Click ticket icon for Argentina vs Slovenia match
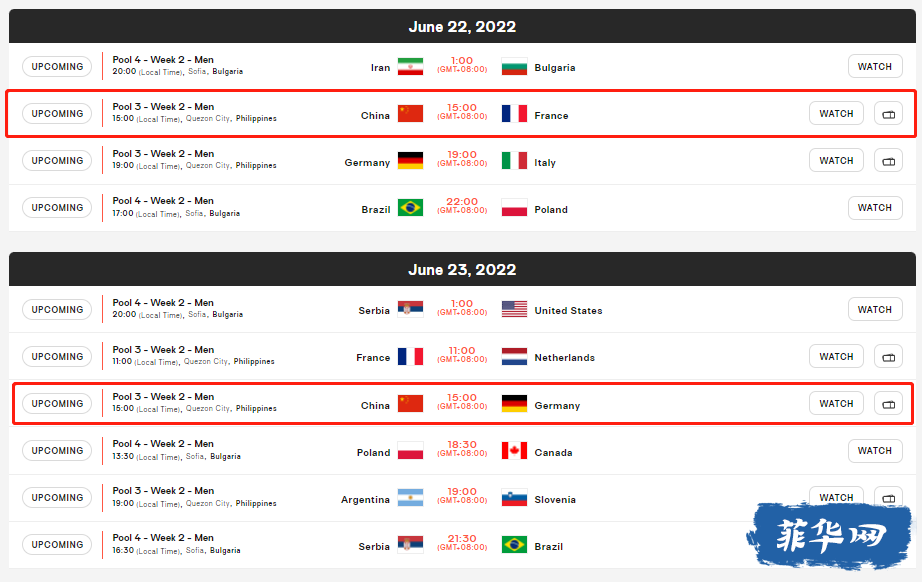 click(x=888, y=497)
